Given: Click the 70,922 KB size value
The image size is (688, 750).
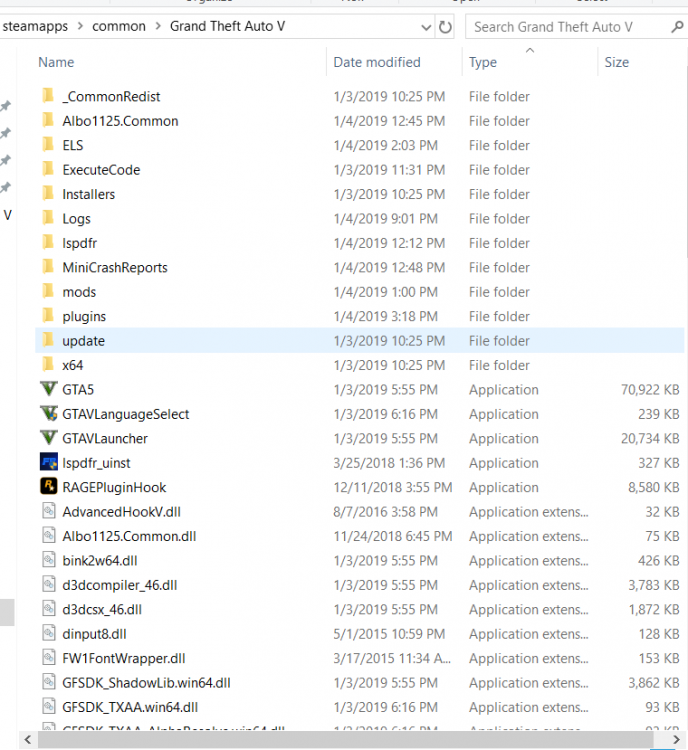Looking at the screenshot, I should pyautogui.click(x=650, y=390).
